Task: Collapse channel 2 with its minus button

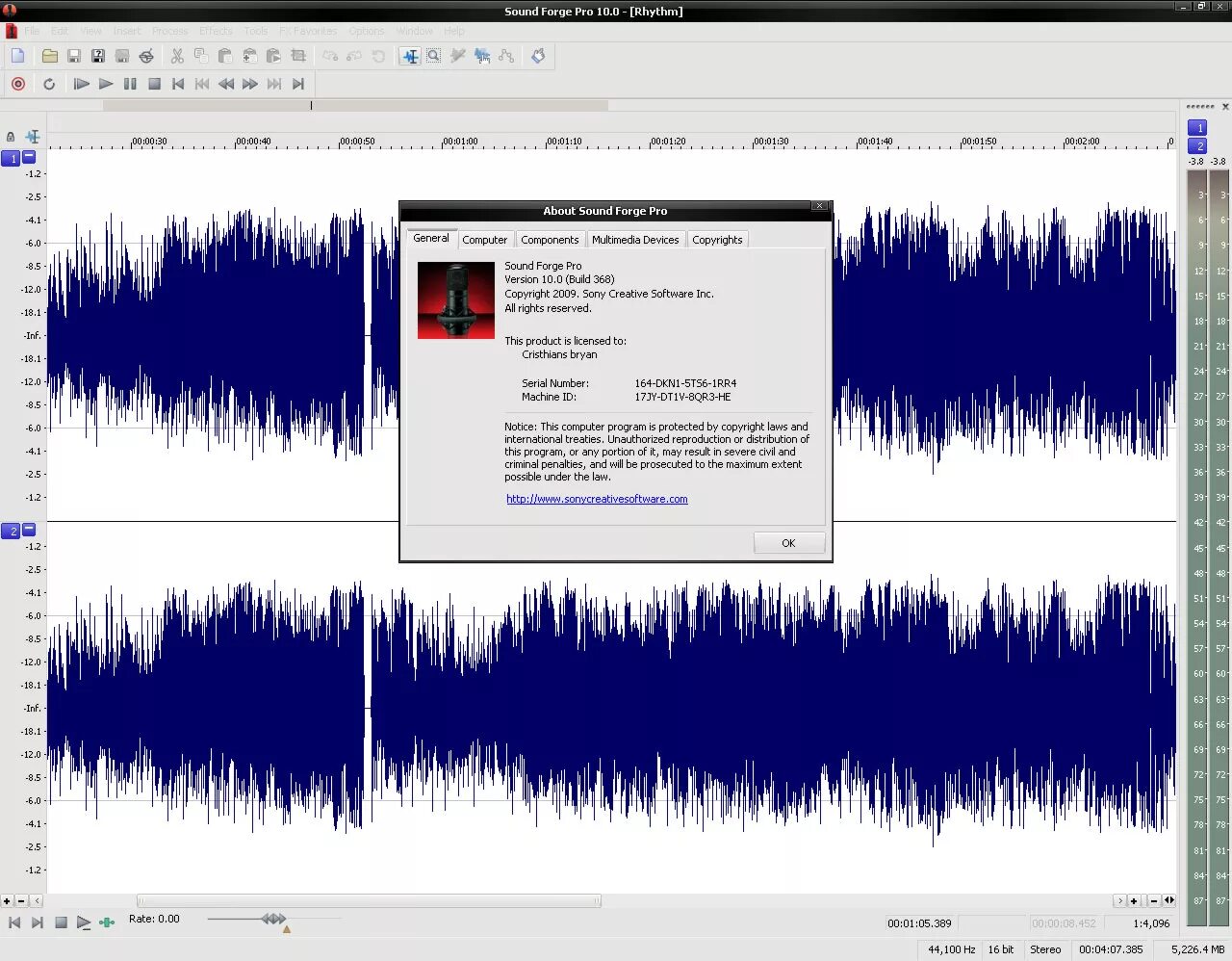Action: pos(29,529)
